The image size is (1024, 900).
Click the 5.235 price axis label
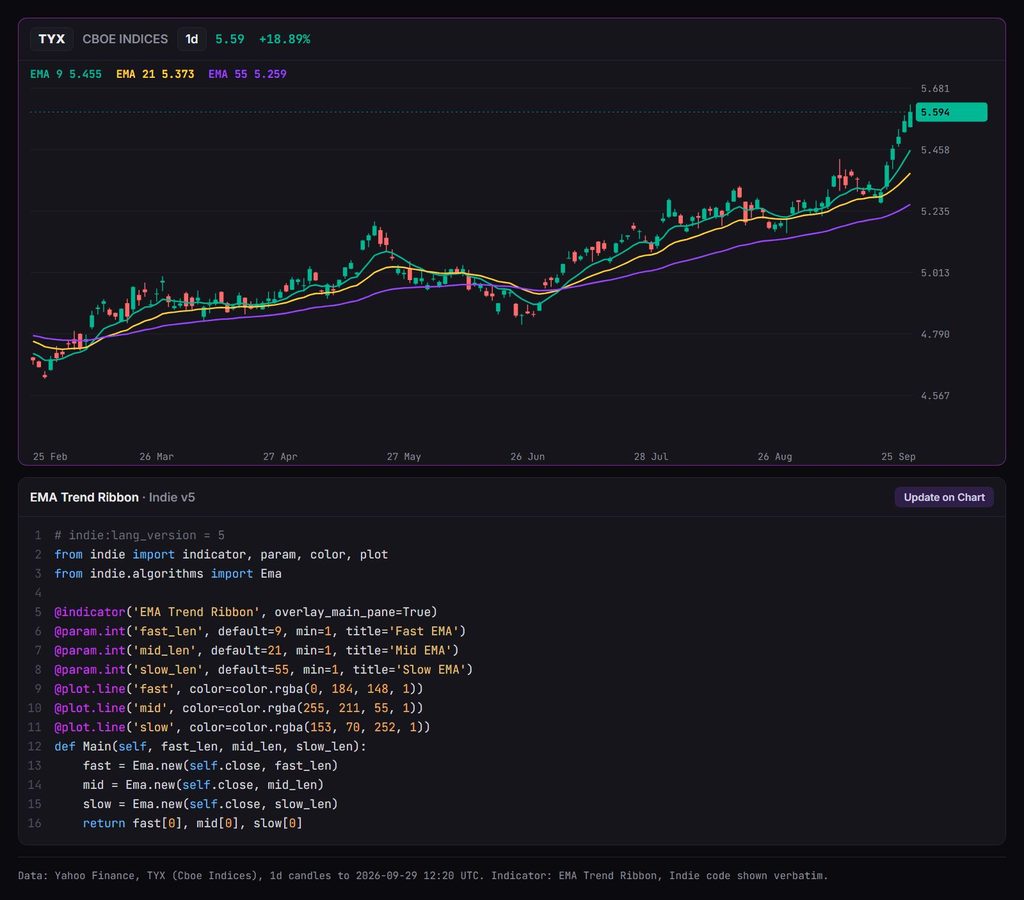(935, 211)
